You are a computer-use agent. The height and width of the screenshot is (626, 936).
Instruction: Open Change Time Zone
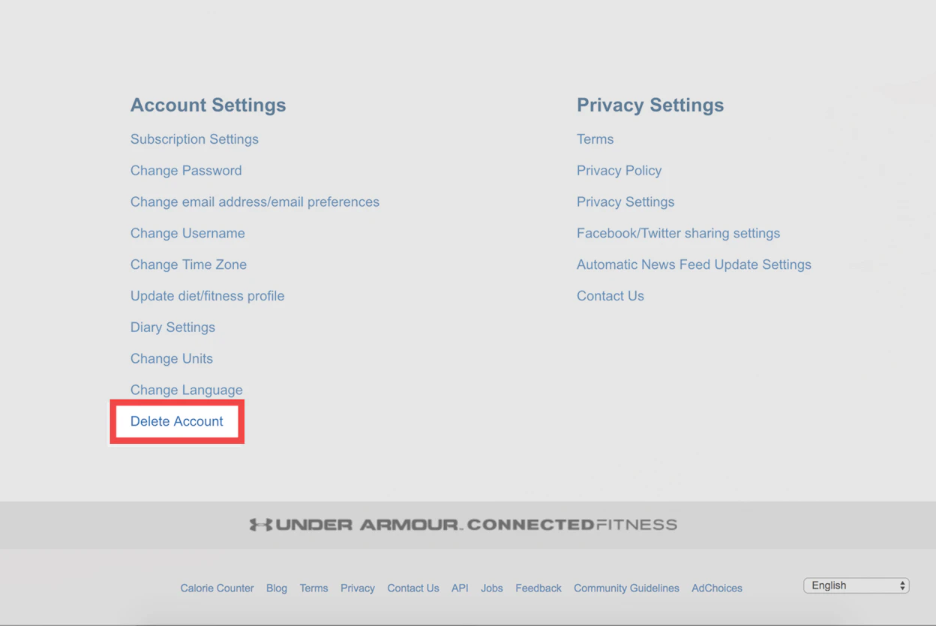coord(189,264)
